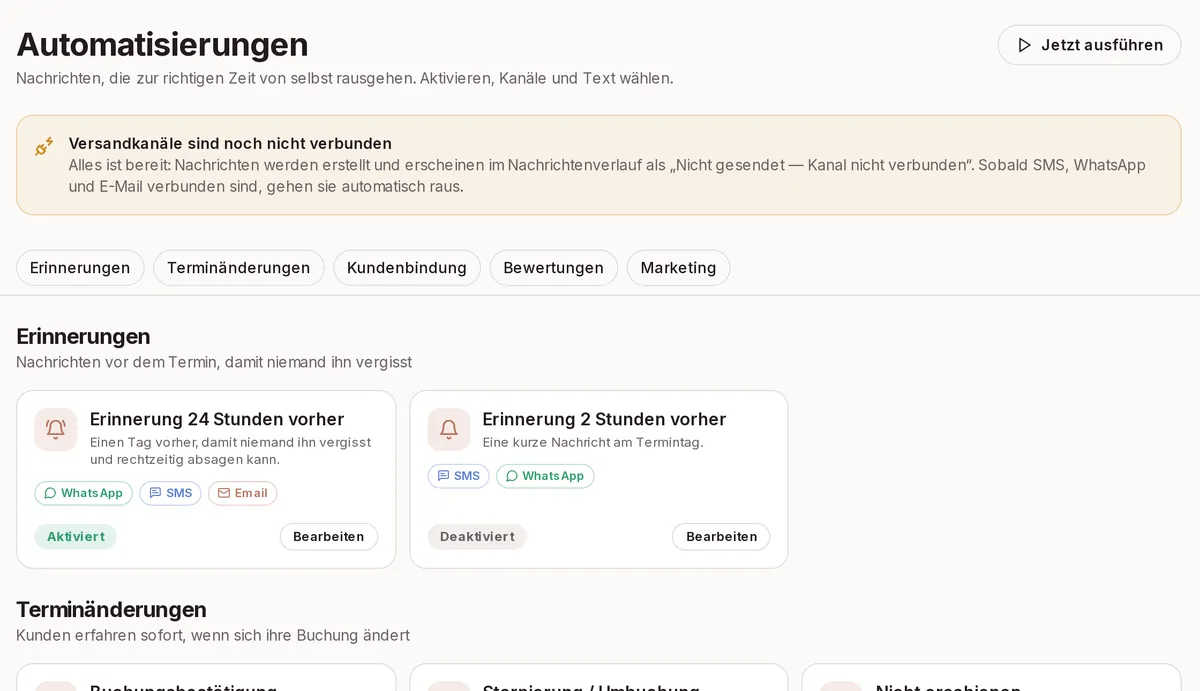Viewport: 1200px width, 691px height.
Task: Toggle the Aktiviert status badge
Action: tap(76, 537)
